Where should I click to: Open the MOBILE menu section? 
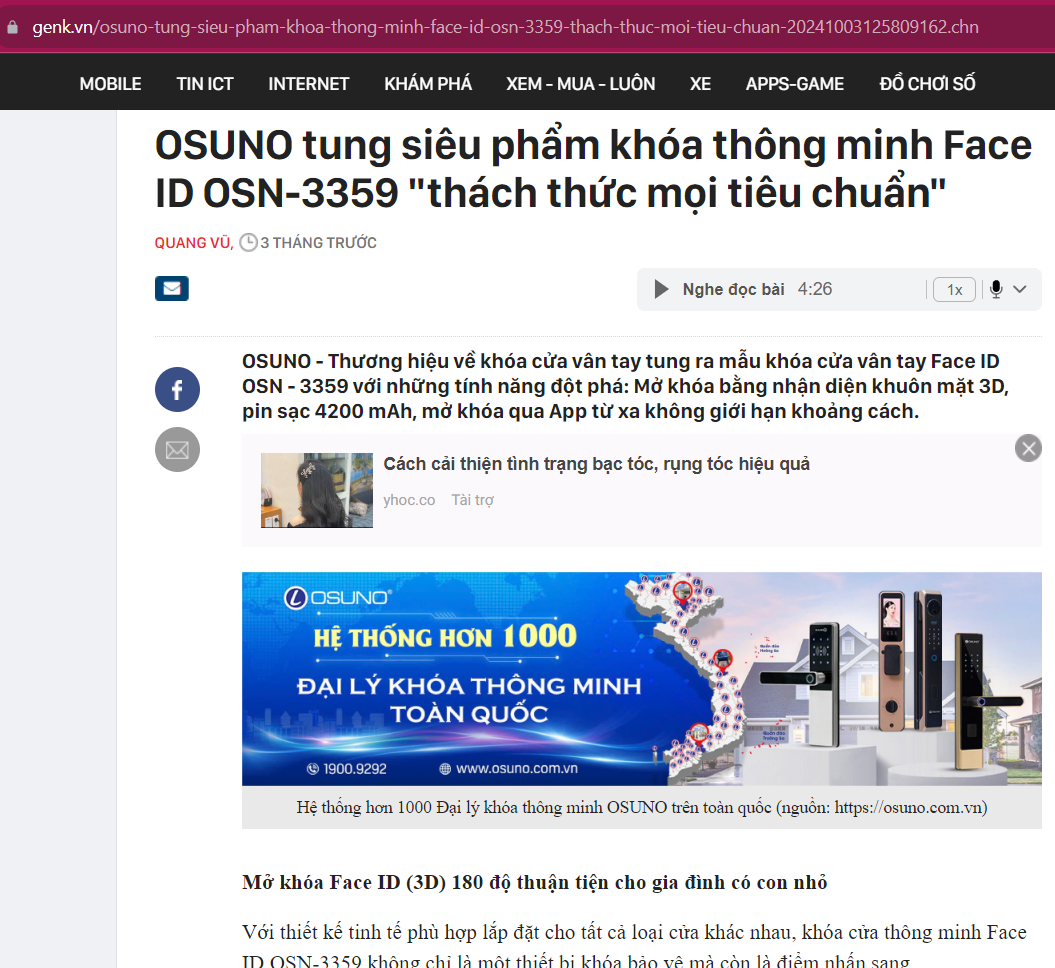pyautogui.click(x=110, y=84)
